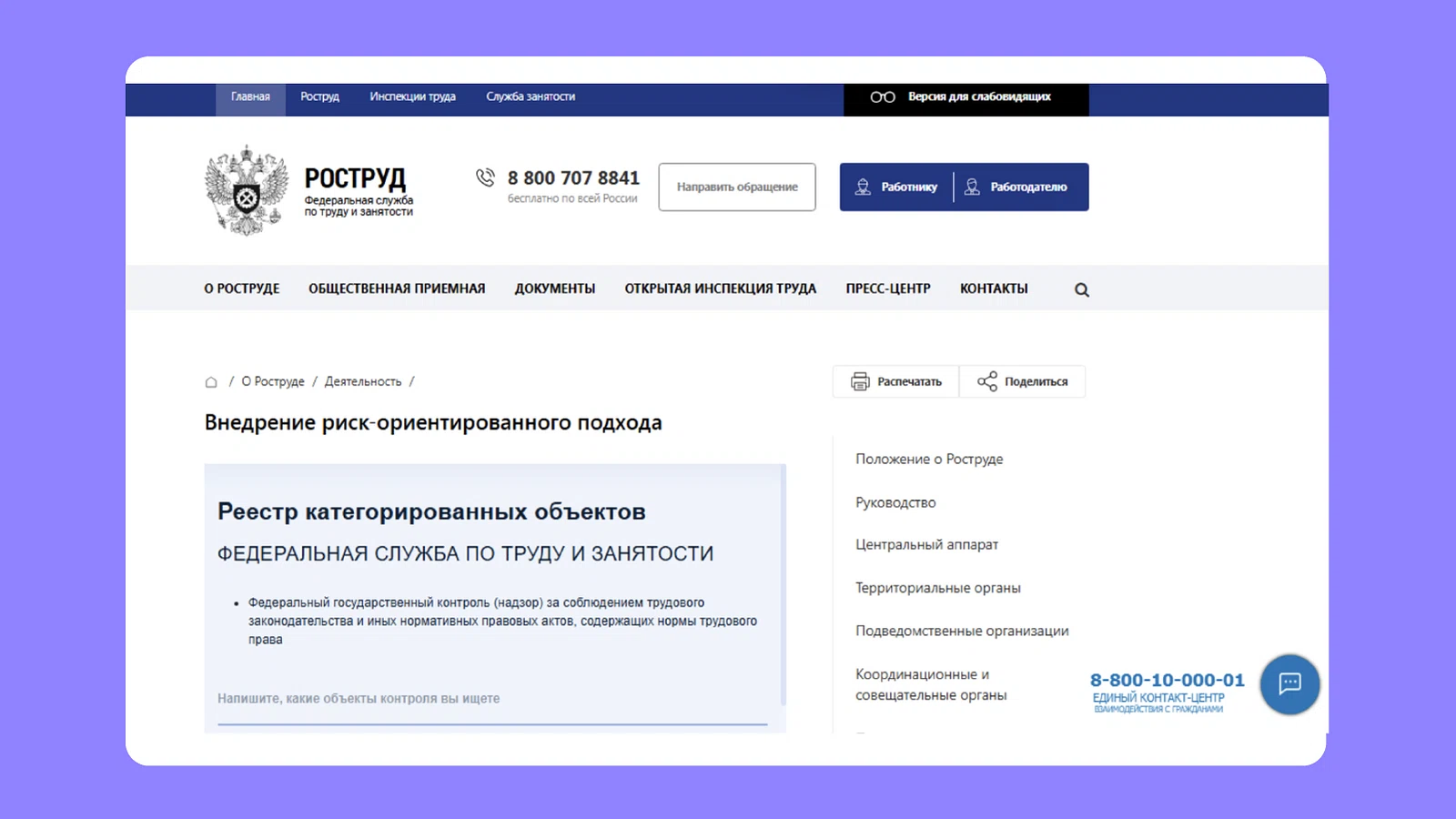Open the КОНТАКТЫ menu
The height and width of the screenshot is (819, 1456).
coord(994,288)
